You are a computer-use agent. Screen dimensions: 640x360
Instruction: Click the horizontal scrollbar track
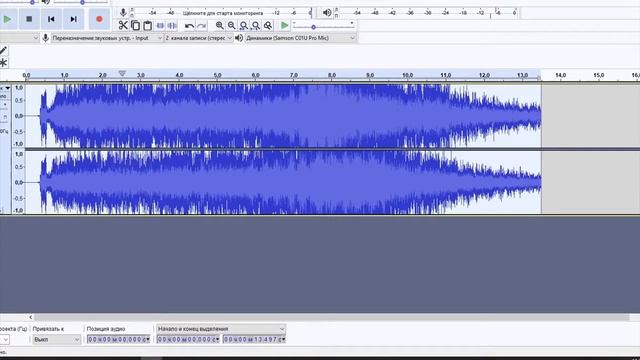point(331,317)
